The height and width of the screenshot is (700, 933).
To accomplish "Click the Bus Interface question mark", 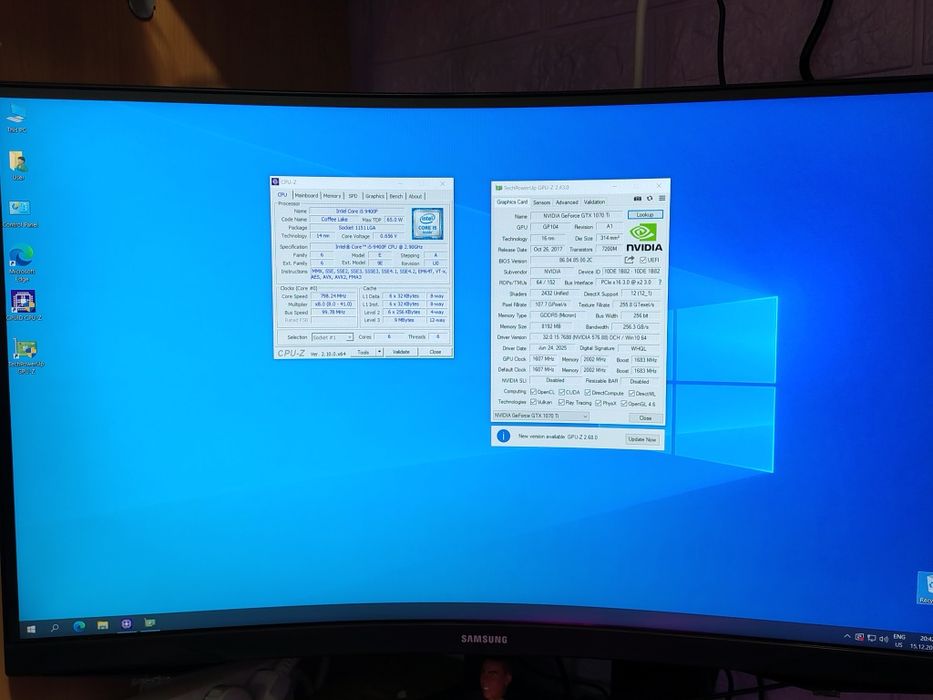I will tap(659, 282).
